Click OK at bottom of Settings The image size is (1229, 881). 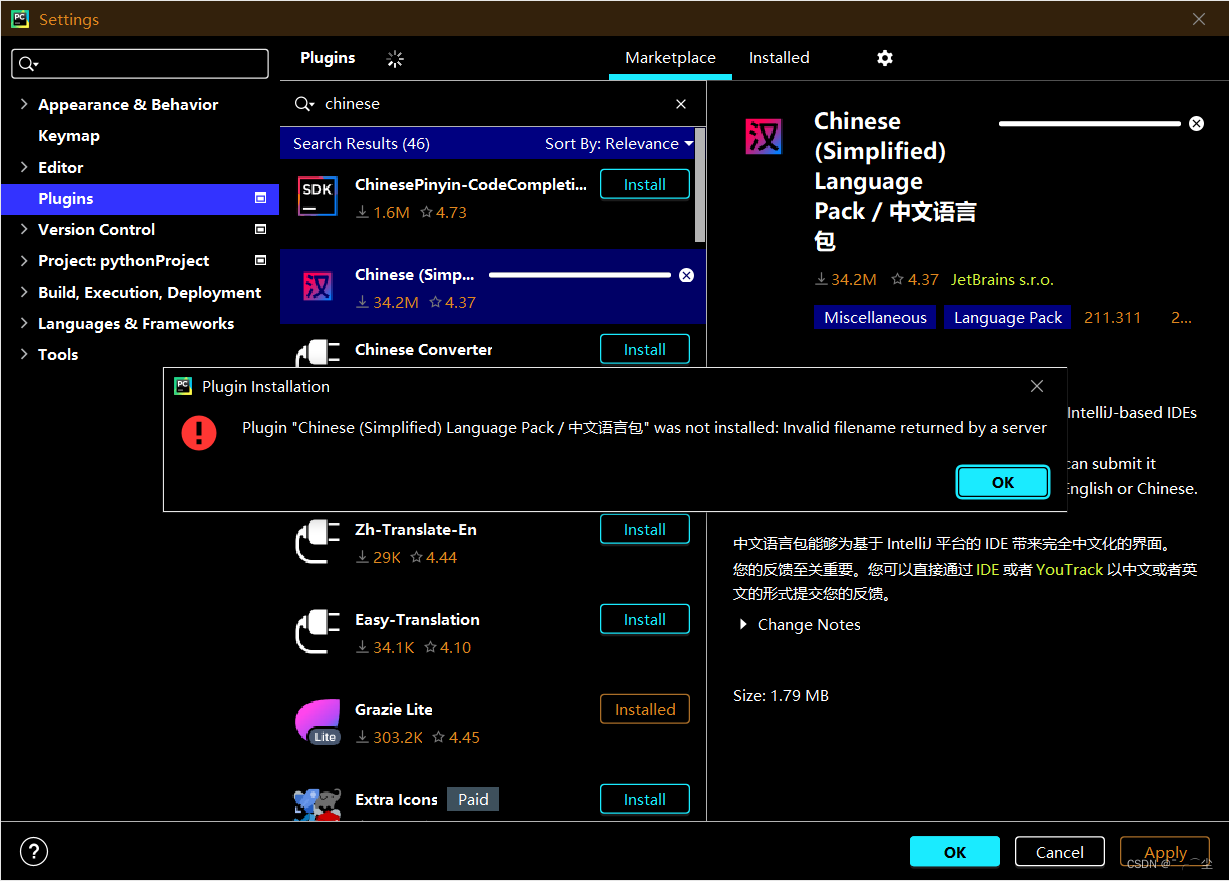[x=955, y=852]
